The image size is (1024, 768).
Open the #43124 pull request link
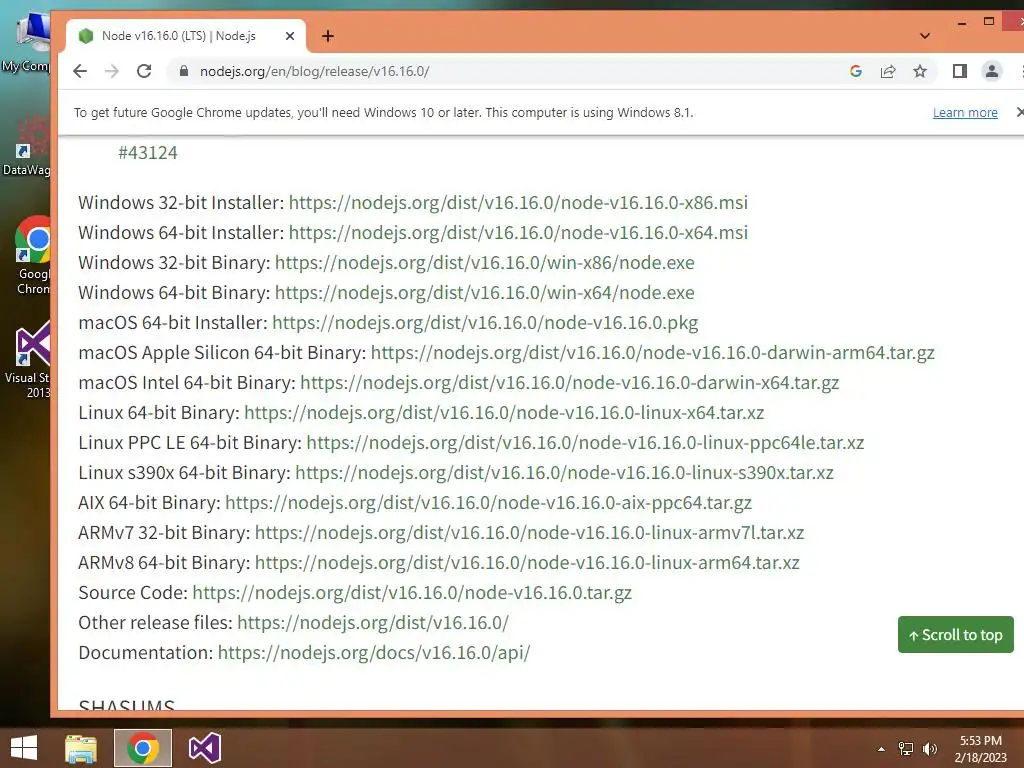click(148, 153)
